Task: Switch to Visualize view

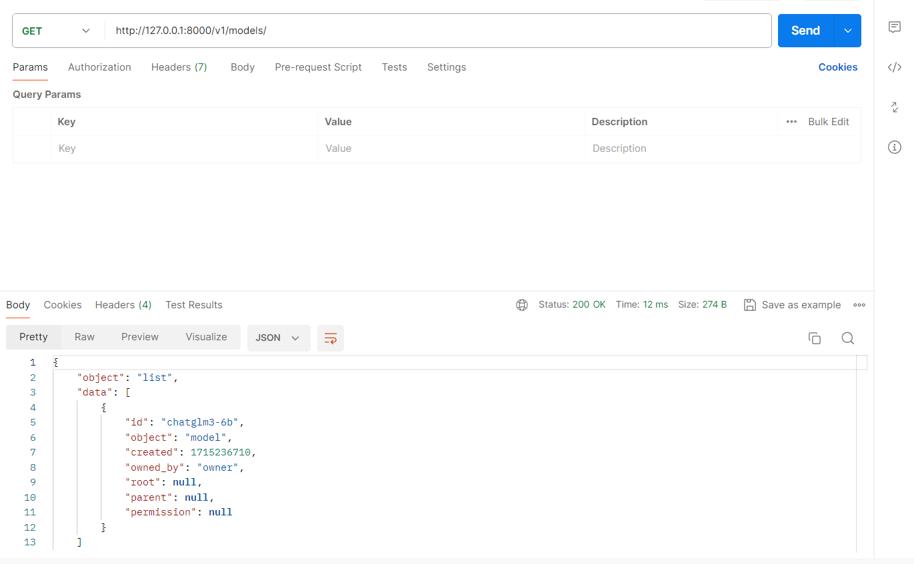Action: click(206, 337)
